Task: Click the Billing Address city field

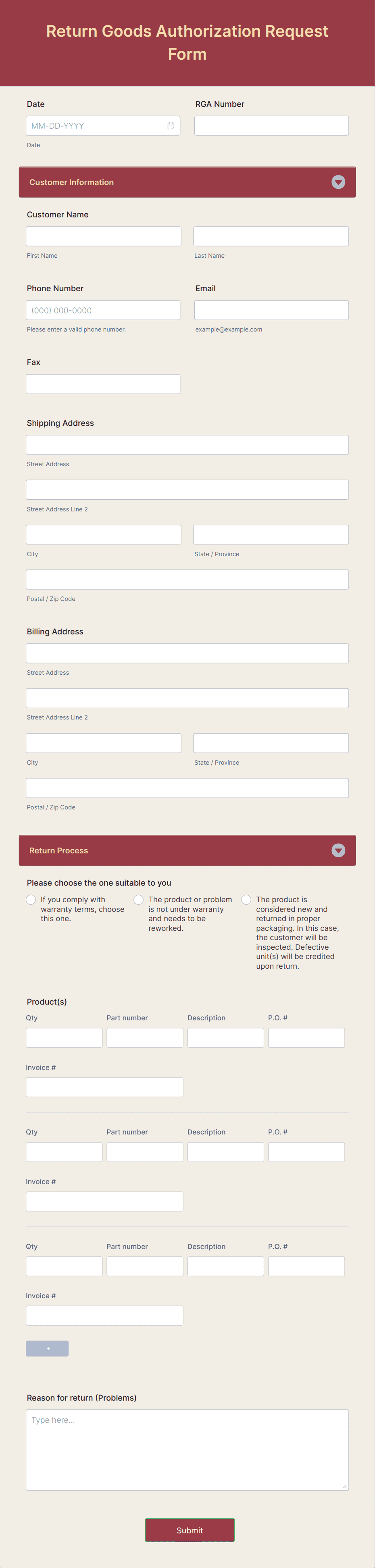Action: (104, 742)
